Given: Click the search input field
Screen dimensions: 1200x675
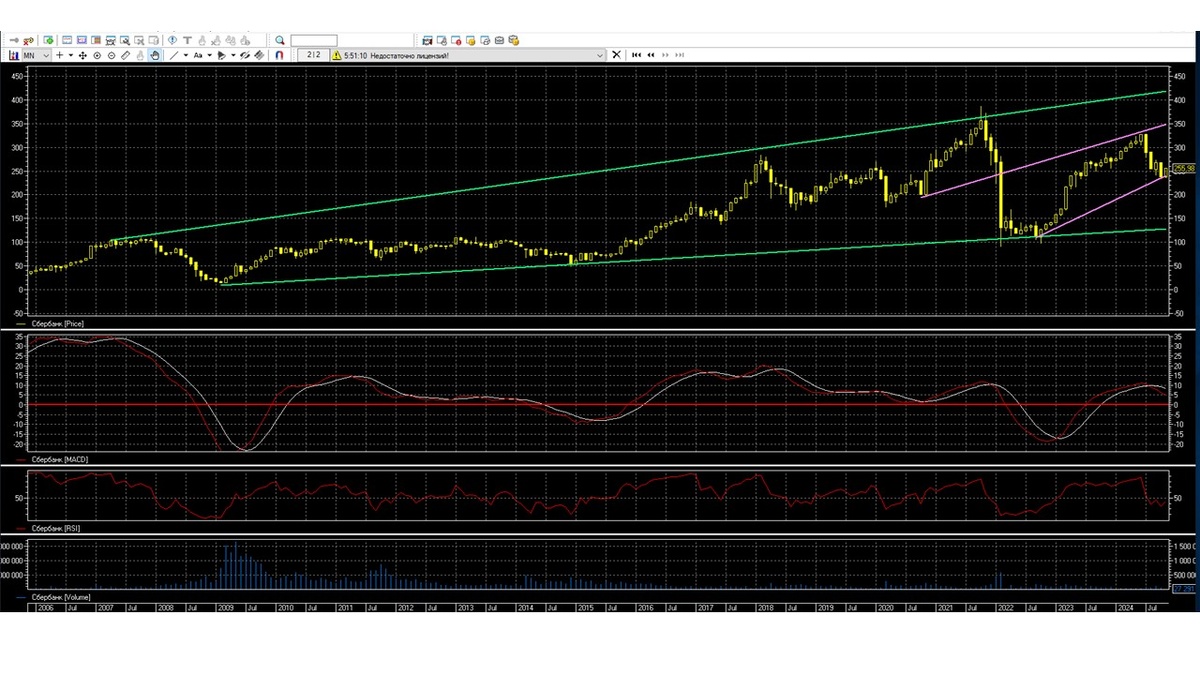Looking at the screenshot, I should 314,40.
